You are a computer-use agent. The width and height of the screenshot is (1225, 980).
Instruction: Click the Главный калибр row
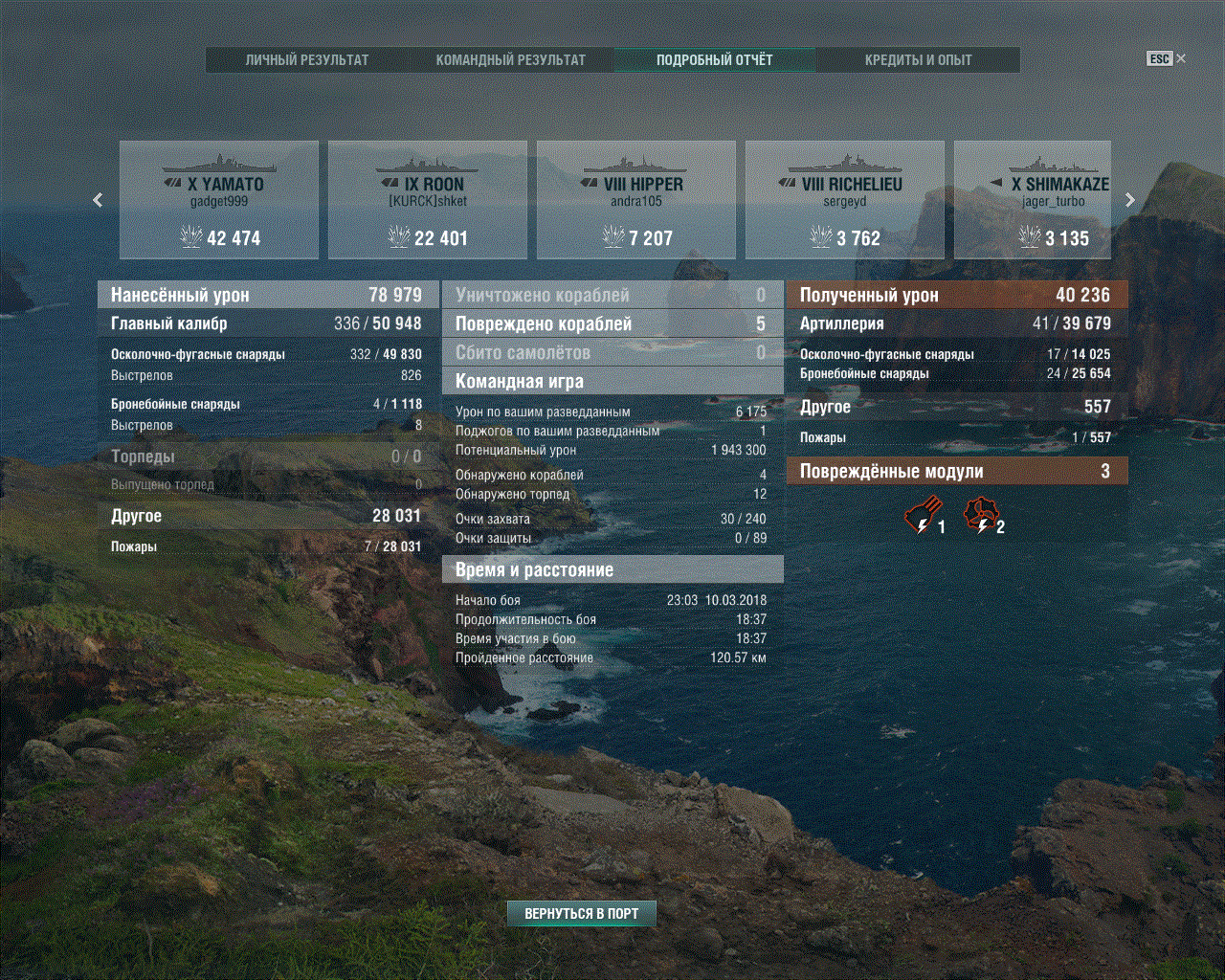(x=268, y=323)
